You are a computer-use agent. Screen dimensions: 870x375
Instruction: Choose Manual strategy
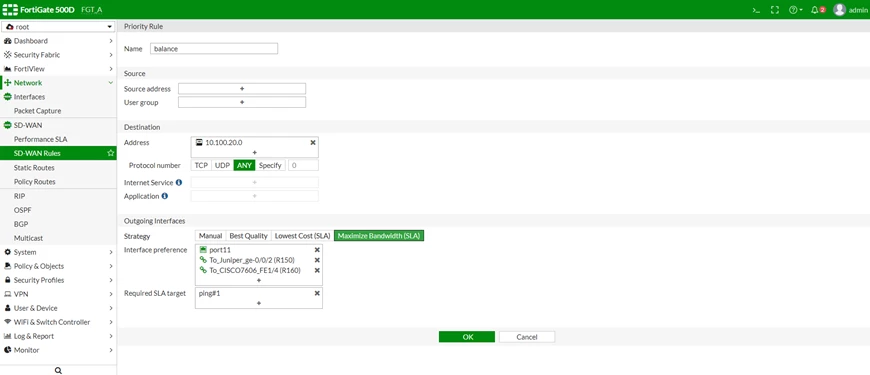(210, 236)
